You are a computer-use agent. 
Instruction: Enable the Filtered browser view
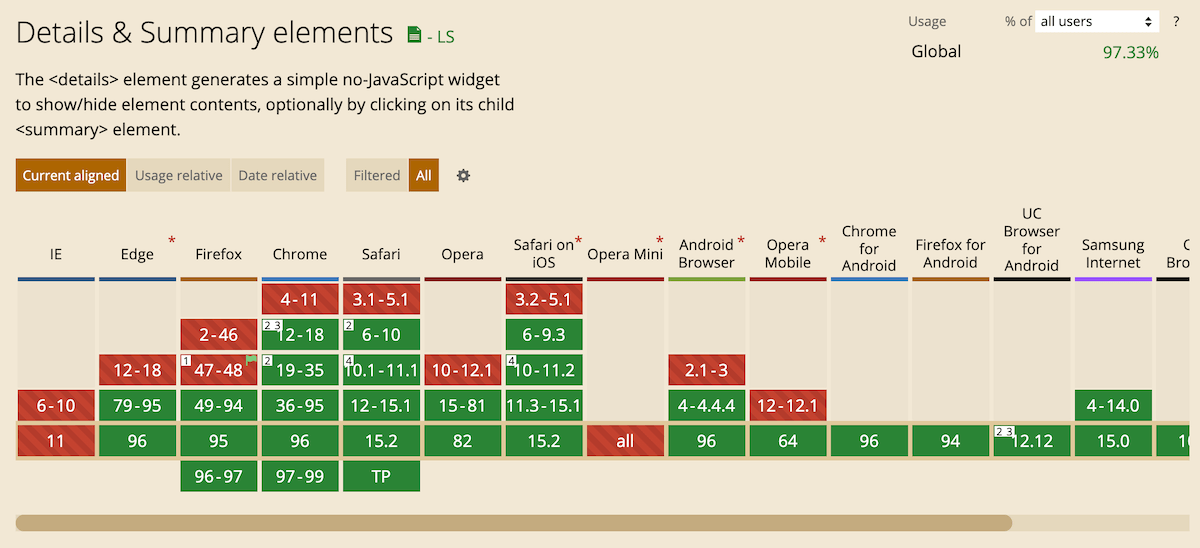376,175
